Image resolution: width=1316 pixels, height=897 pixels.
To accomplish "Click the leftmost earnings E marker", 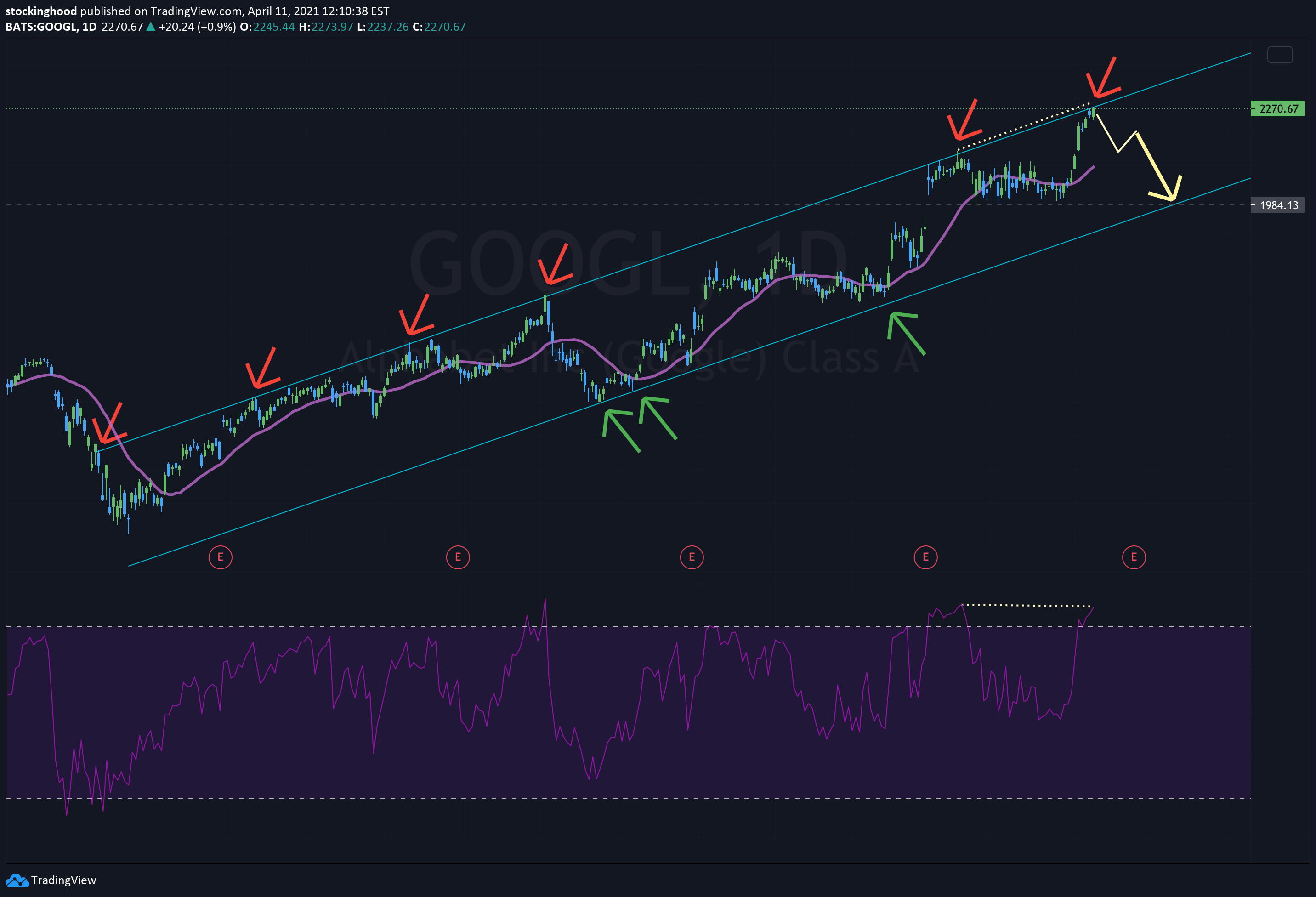I will coord(220,557).
